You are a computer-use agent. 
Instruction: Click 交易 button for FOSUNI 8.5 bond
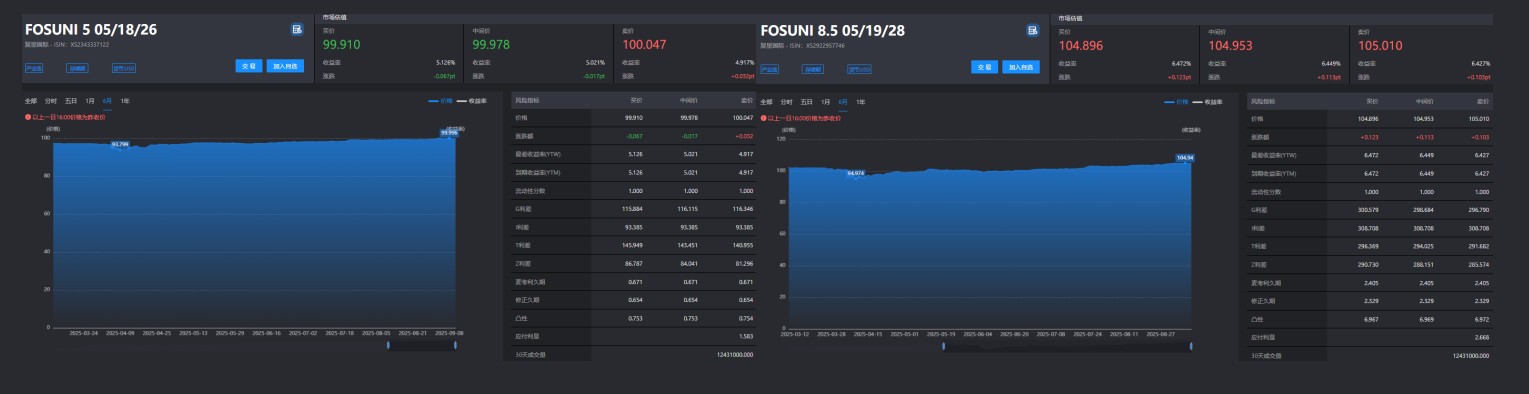(985, 67)
